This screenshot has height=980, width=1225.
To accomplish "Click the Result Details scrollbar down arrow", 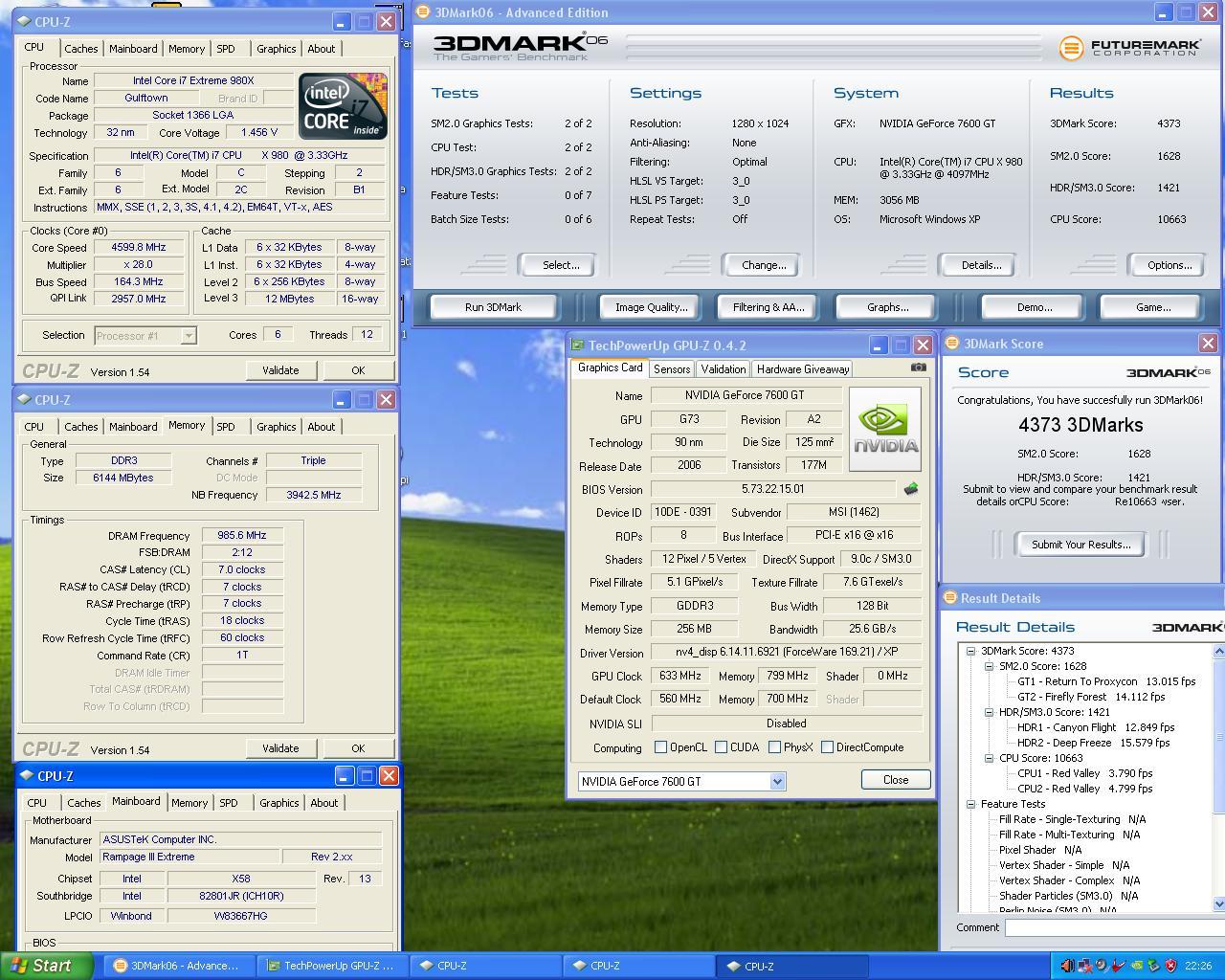I will pyautogui.click(x=1218, y=903).
